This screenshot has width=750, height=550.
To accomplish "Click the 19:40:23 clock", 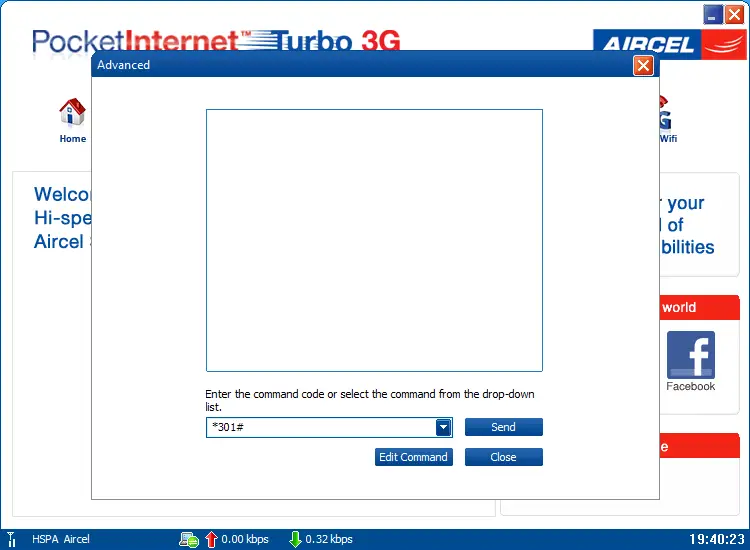I will point(717,539).
